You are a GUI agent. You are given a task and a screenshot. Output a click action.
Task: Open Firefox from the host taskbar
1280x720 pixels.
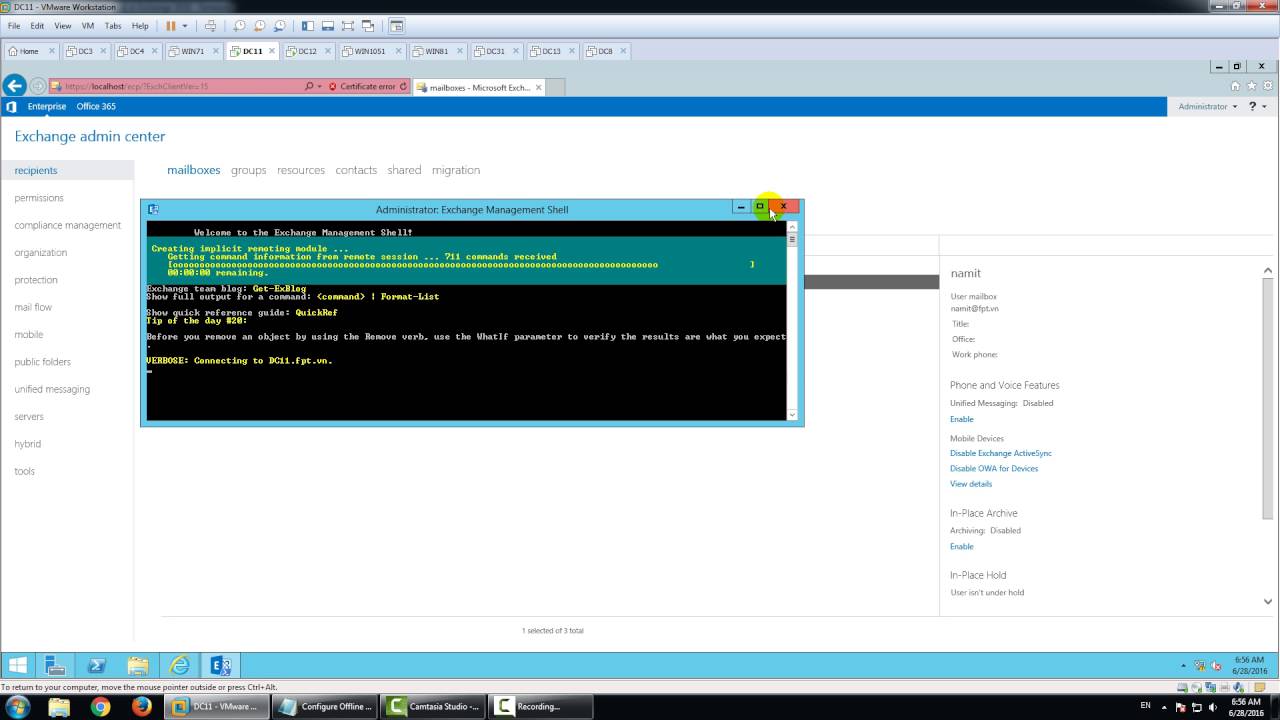click(141, 707)
